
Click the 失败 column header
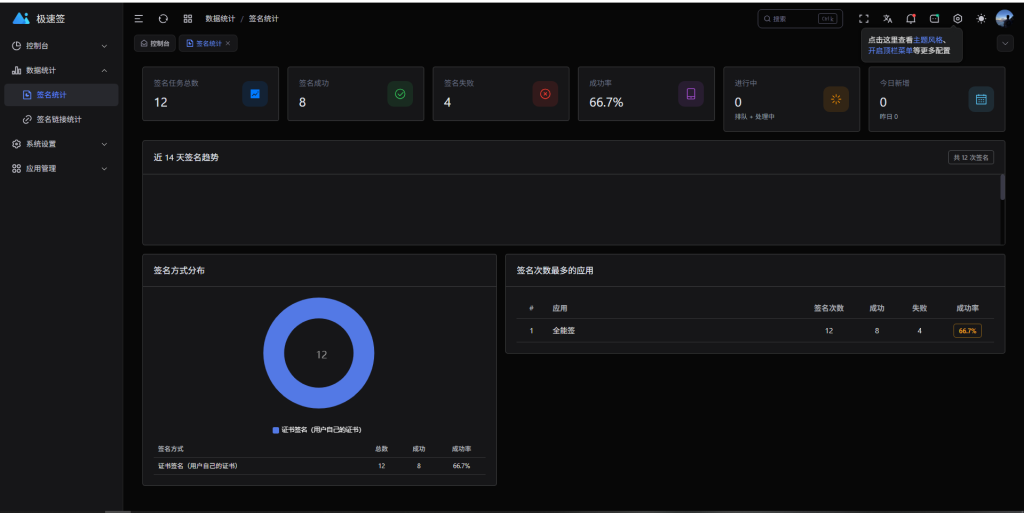920,308
